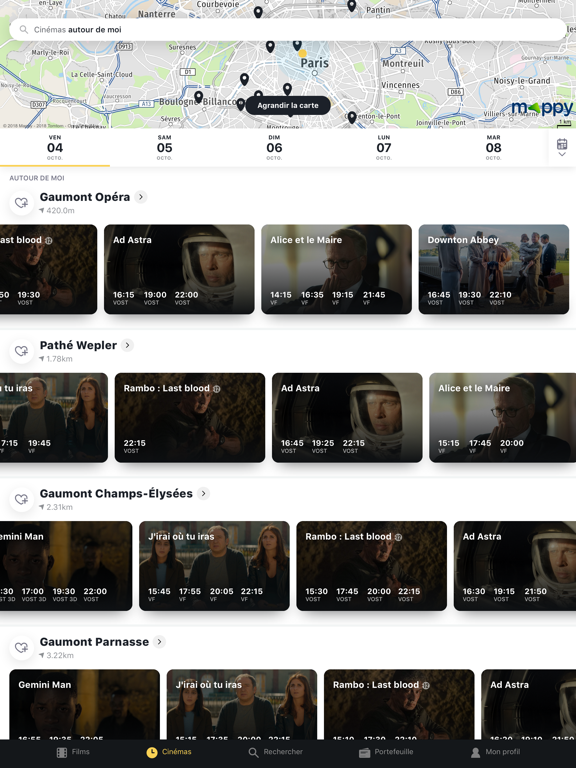Open the Portefeuille bottom tab
Image resolution: width=576 pixels, height=768 pixels.
386,752
